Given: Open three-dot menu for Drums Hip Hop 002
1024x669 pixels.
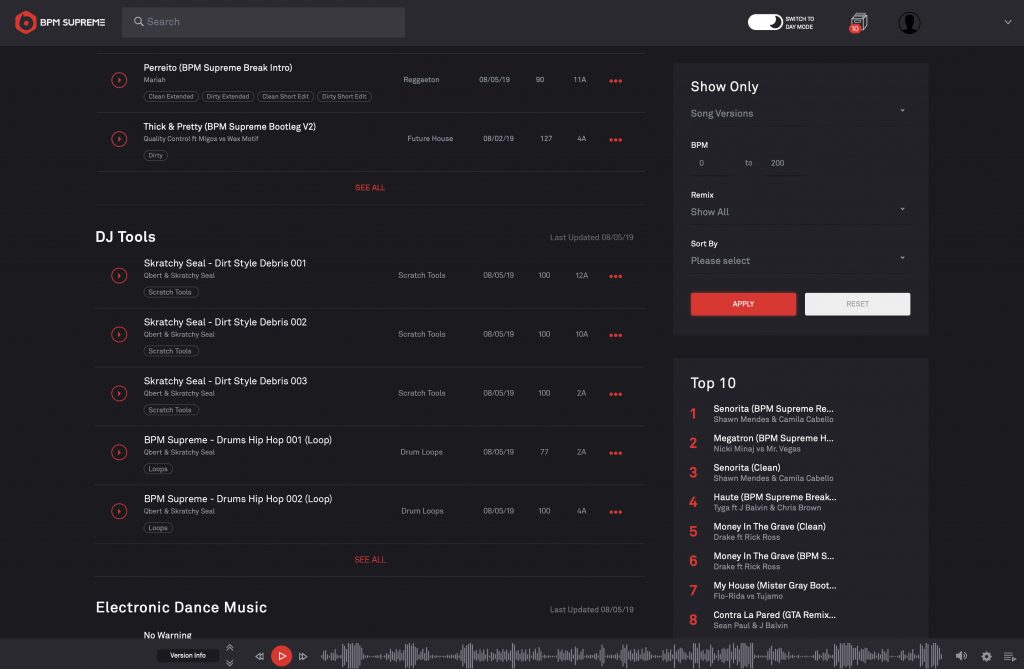Looking at the screenshot, I should (615, 512).
